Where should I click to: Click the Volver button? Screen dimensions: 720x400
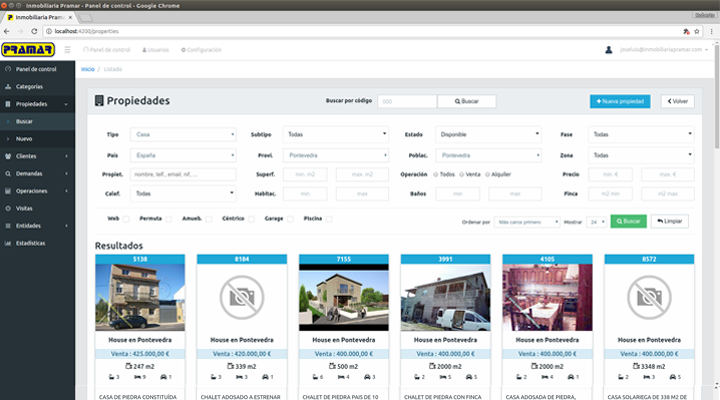[x=678, y=101]
